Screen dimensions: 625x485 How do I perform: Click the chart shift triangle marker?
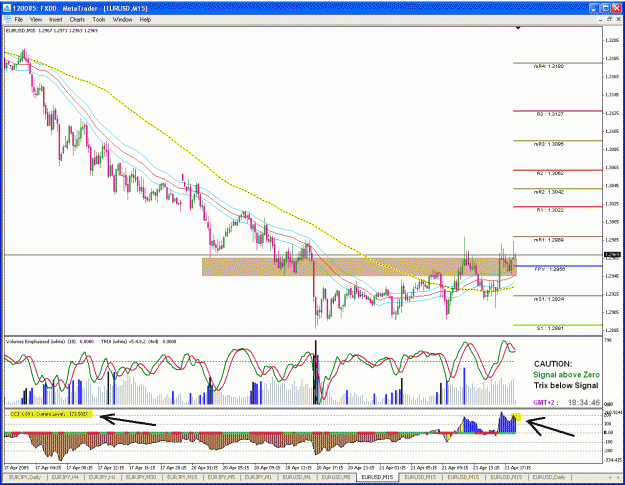(x=518, y=28)
